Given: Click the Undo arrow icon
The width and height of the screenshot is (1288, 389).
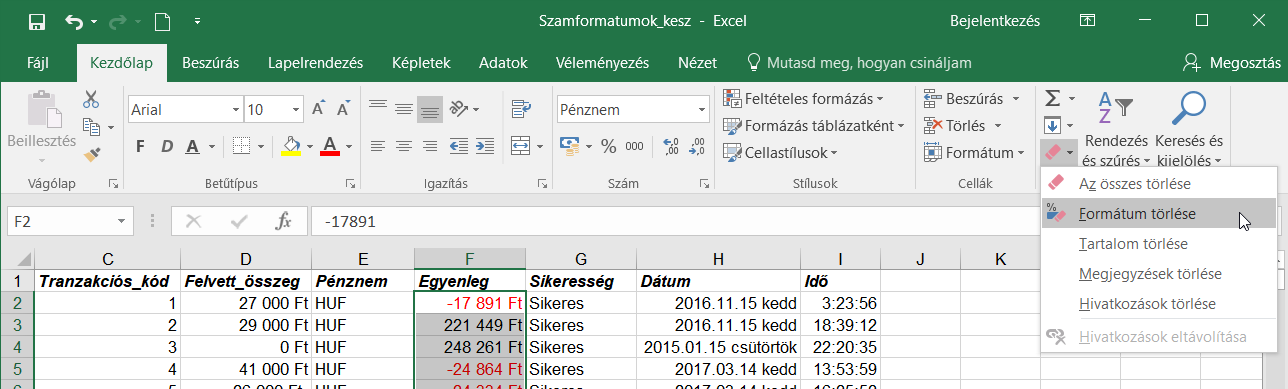Looking at the screenshot, I should point(75,20).
